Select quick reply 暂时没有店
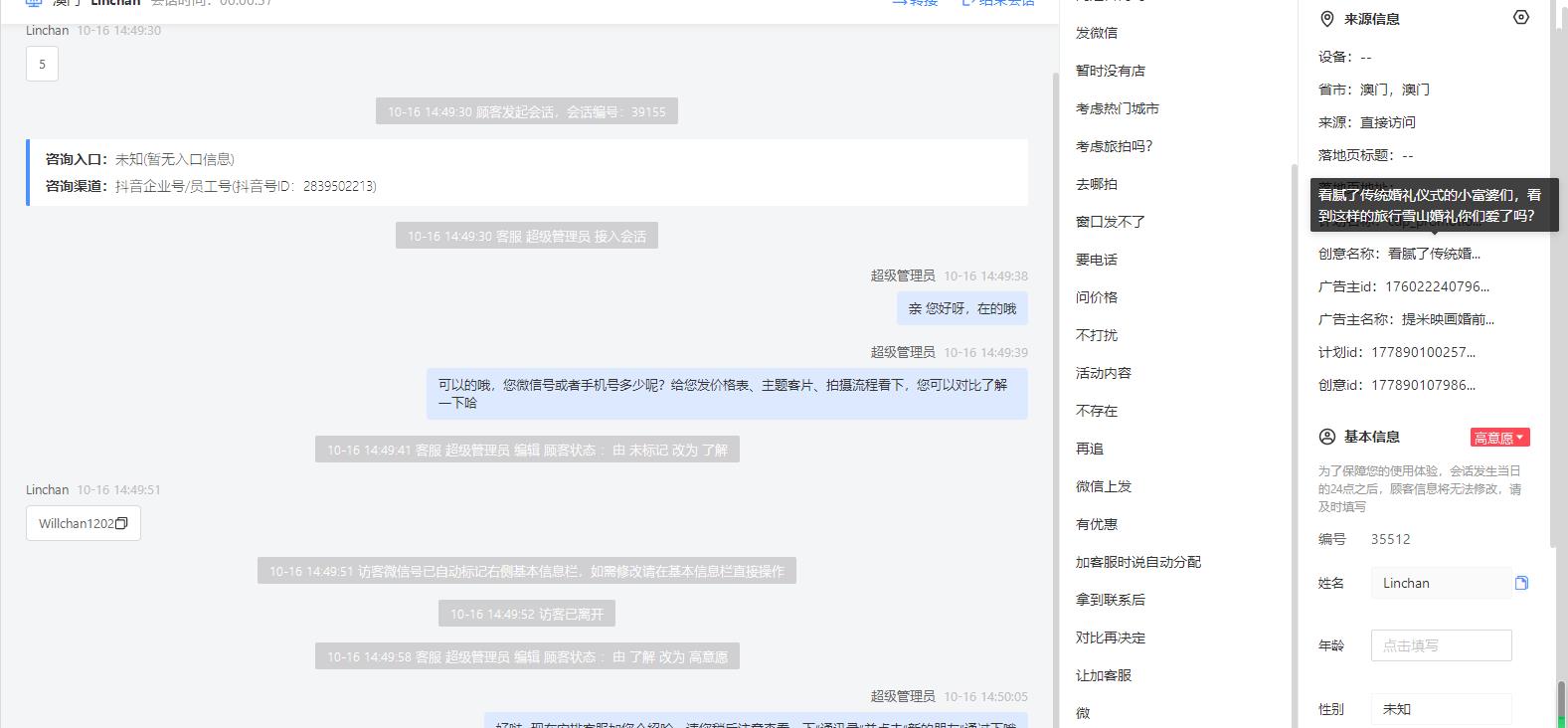 [x=1110, y=71]
